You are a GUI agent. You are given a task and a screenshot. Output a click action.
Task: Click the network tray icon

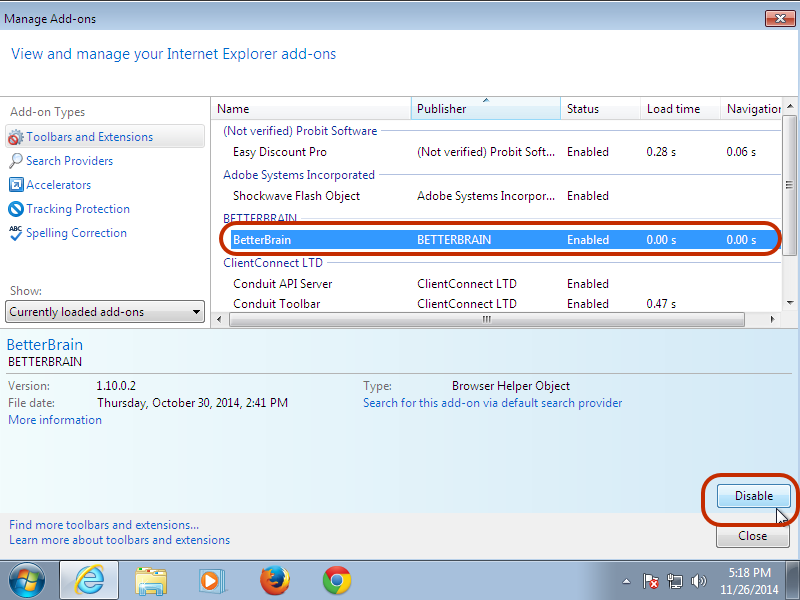coord(674,581)
